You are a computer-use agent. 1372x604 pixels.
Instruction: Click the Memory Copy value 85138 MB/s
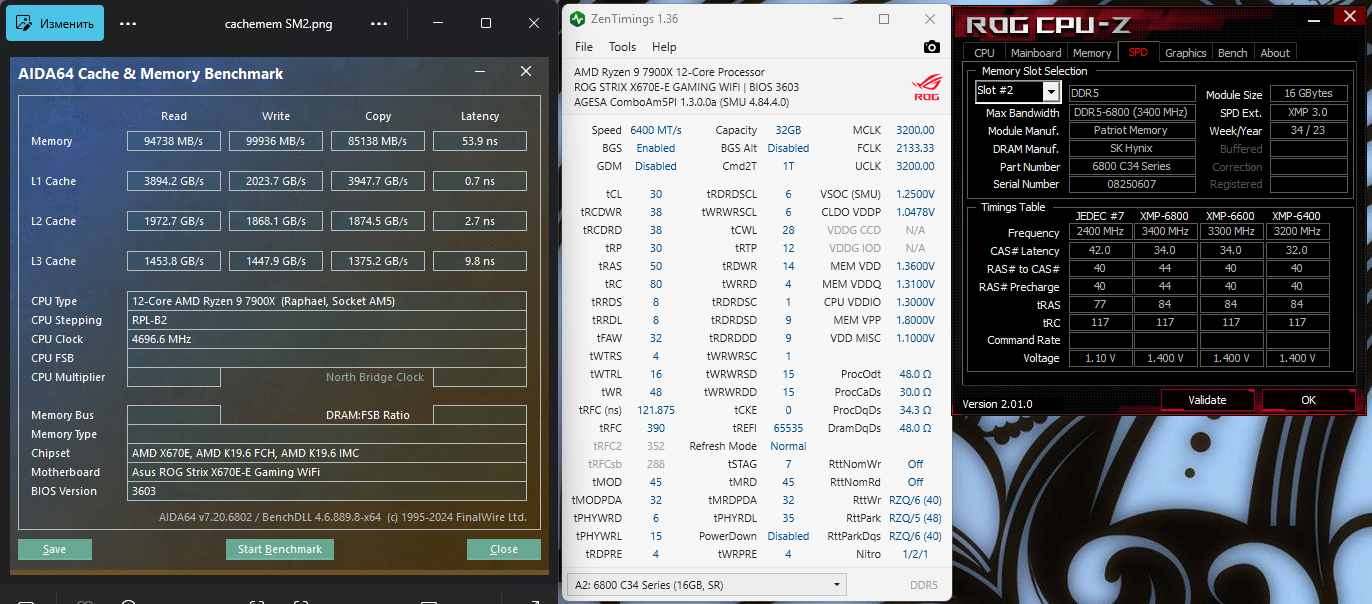point(378,141)
